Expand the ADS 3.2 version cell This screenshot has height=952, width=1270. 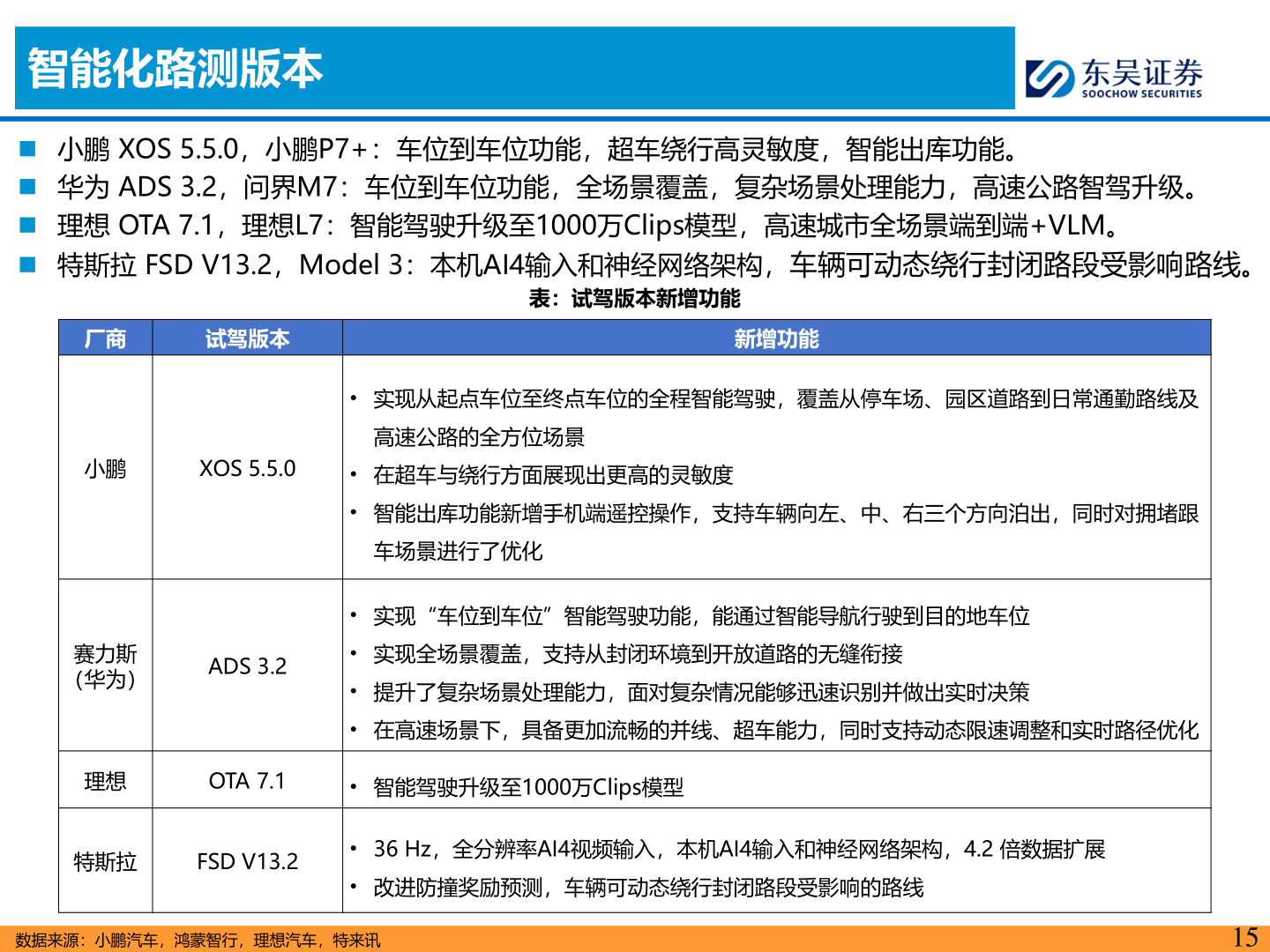248,667
